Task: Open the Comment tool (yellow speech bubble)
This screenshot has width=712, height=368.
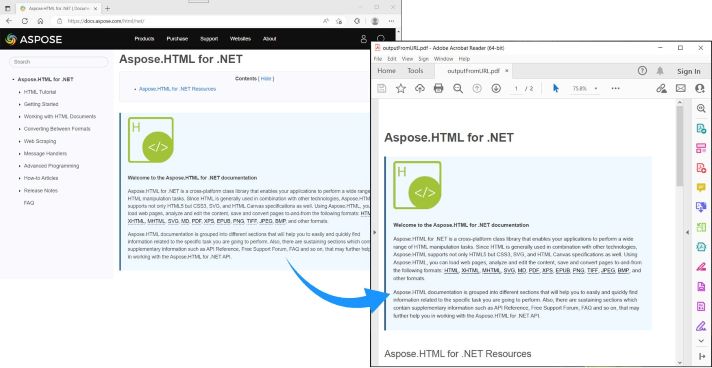Action: pos(702,187)
